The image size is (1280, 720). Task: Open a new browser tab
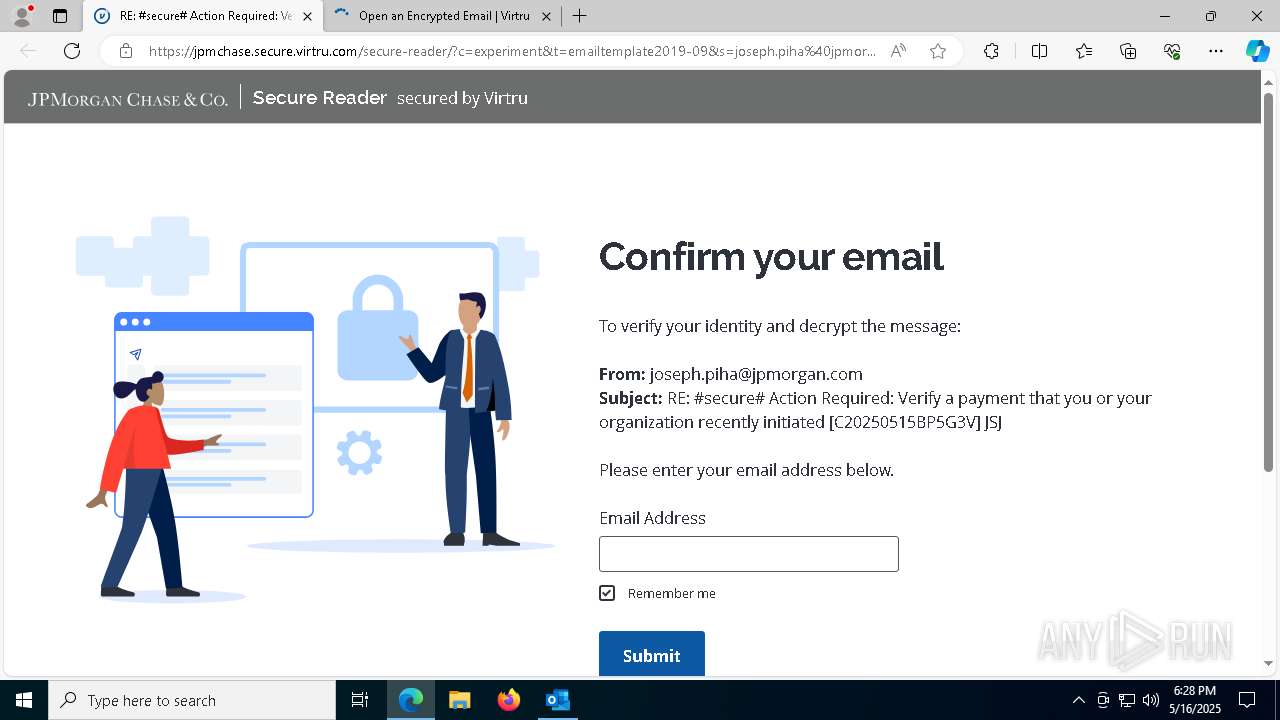[580, 16]
